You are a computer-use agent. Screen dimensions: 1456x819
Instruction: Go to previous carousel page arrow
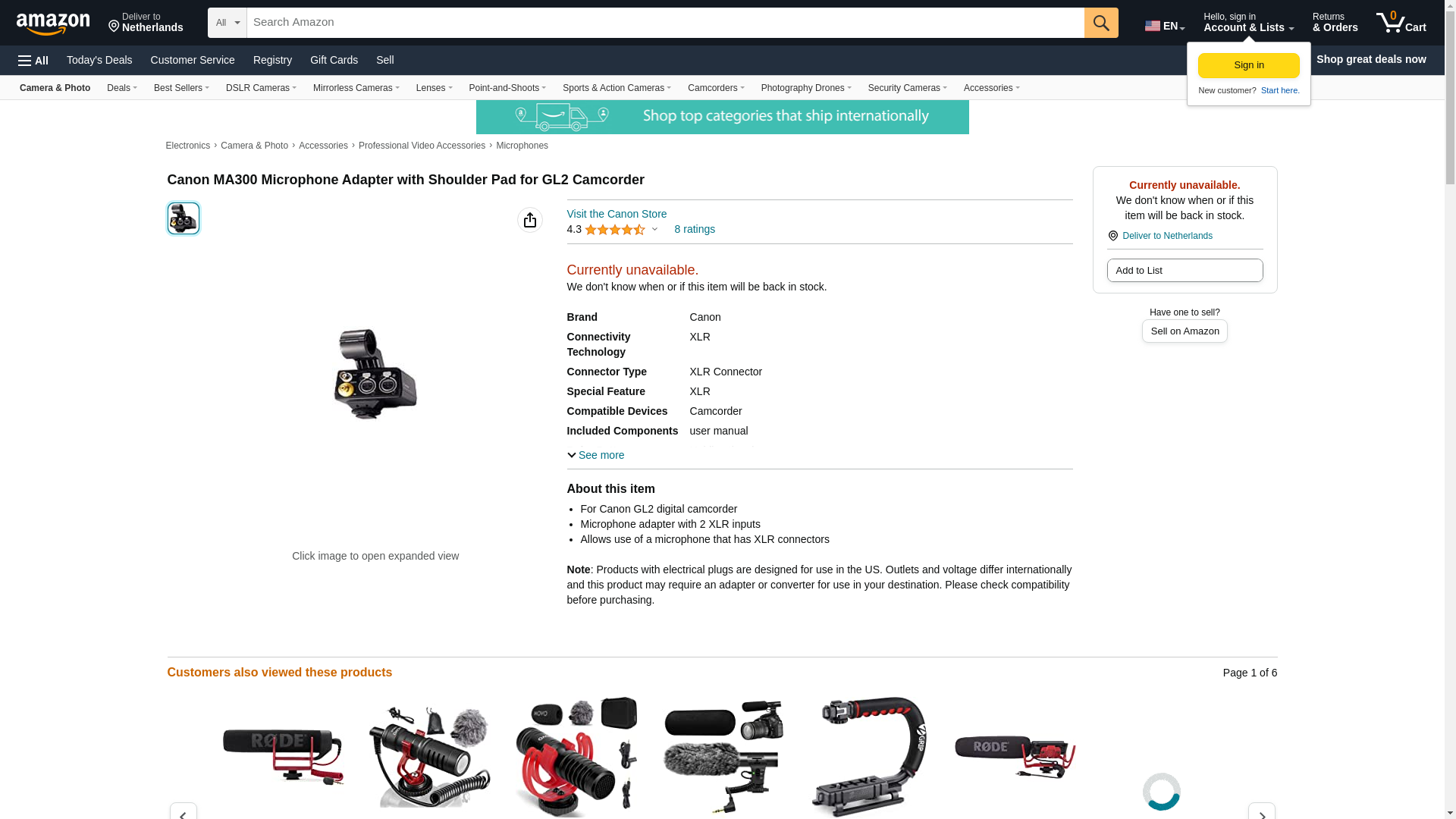pyautogui.click(x=184, y=811)
